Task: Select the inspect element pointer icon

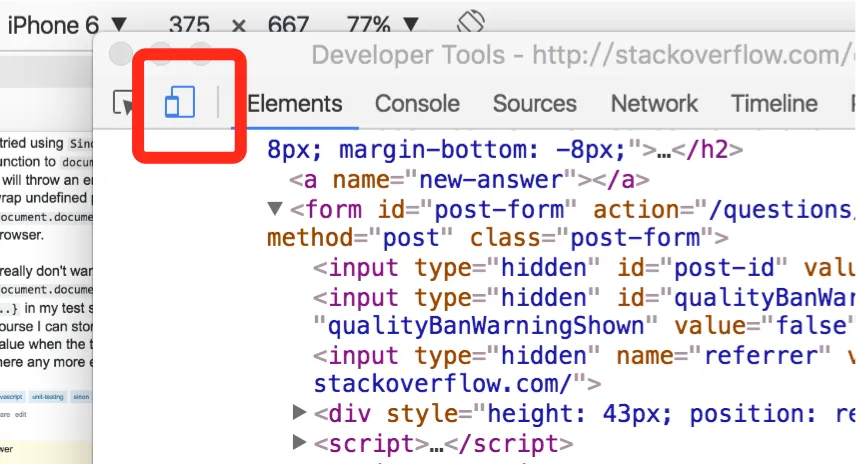Action: click(123, 102)
